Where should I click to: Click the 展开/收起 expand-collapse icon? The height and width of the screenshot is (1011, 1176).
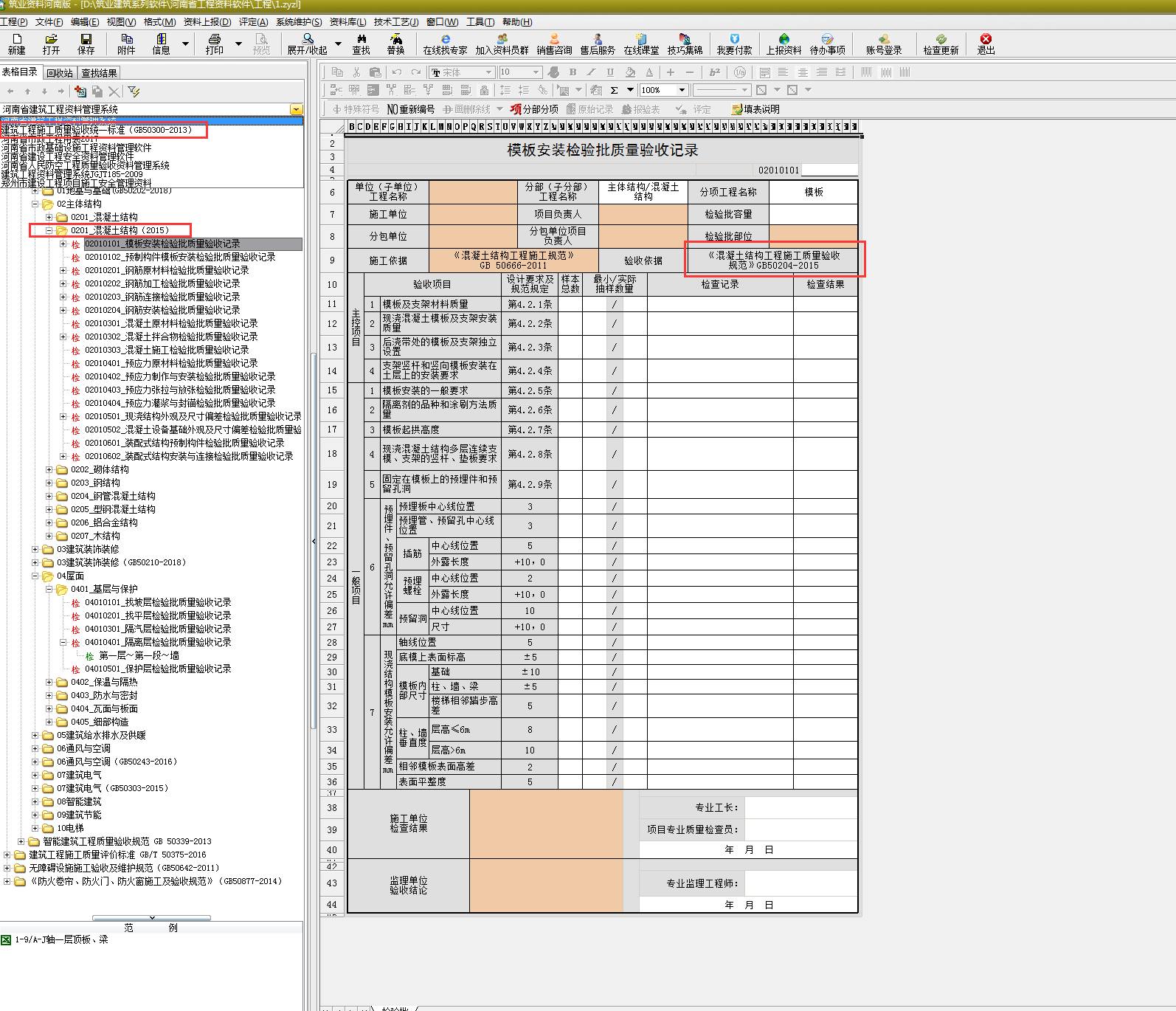307,44
